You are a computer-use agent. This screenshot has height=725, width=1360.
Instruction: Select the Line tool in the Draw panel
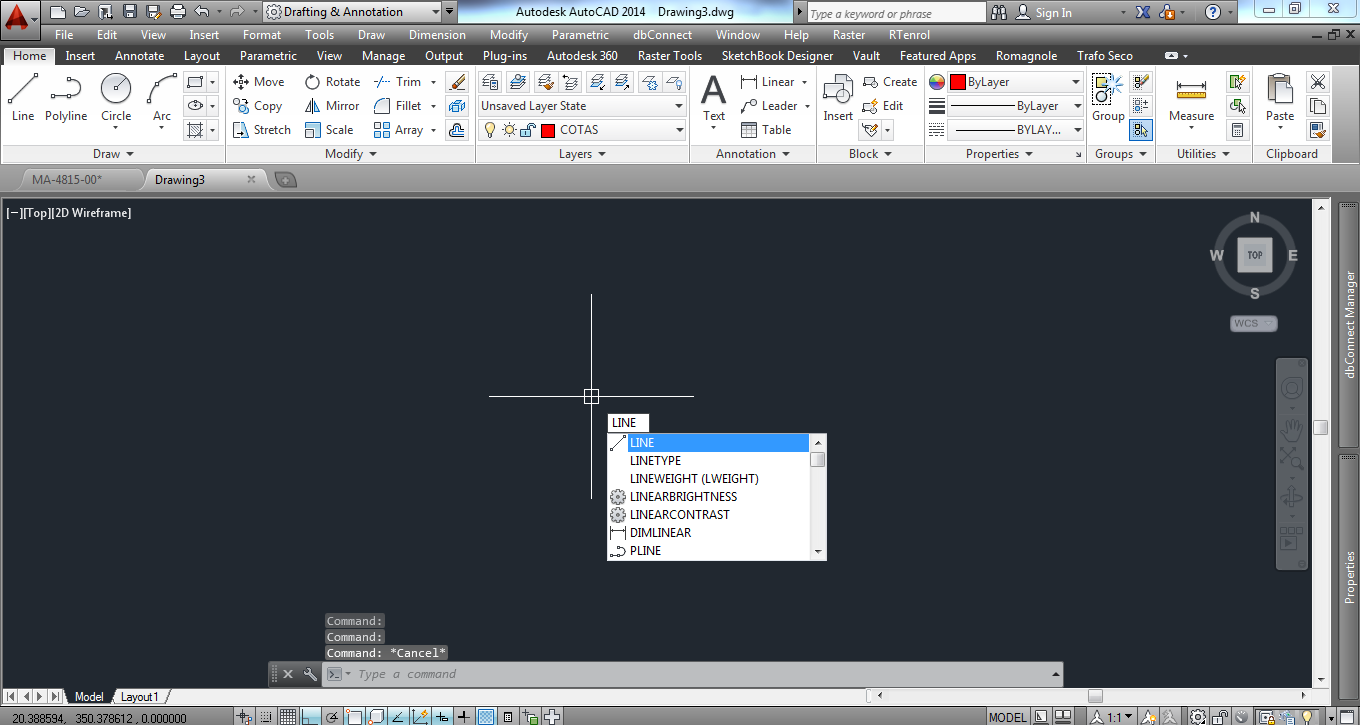coord(22,95)
